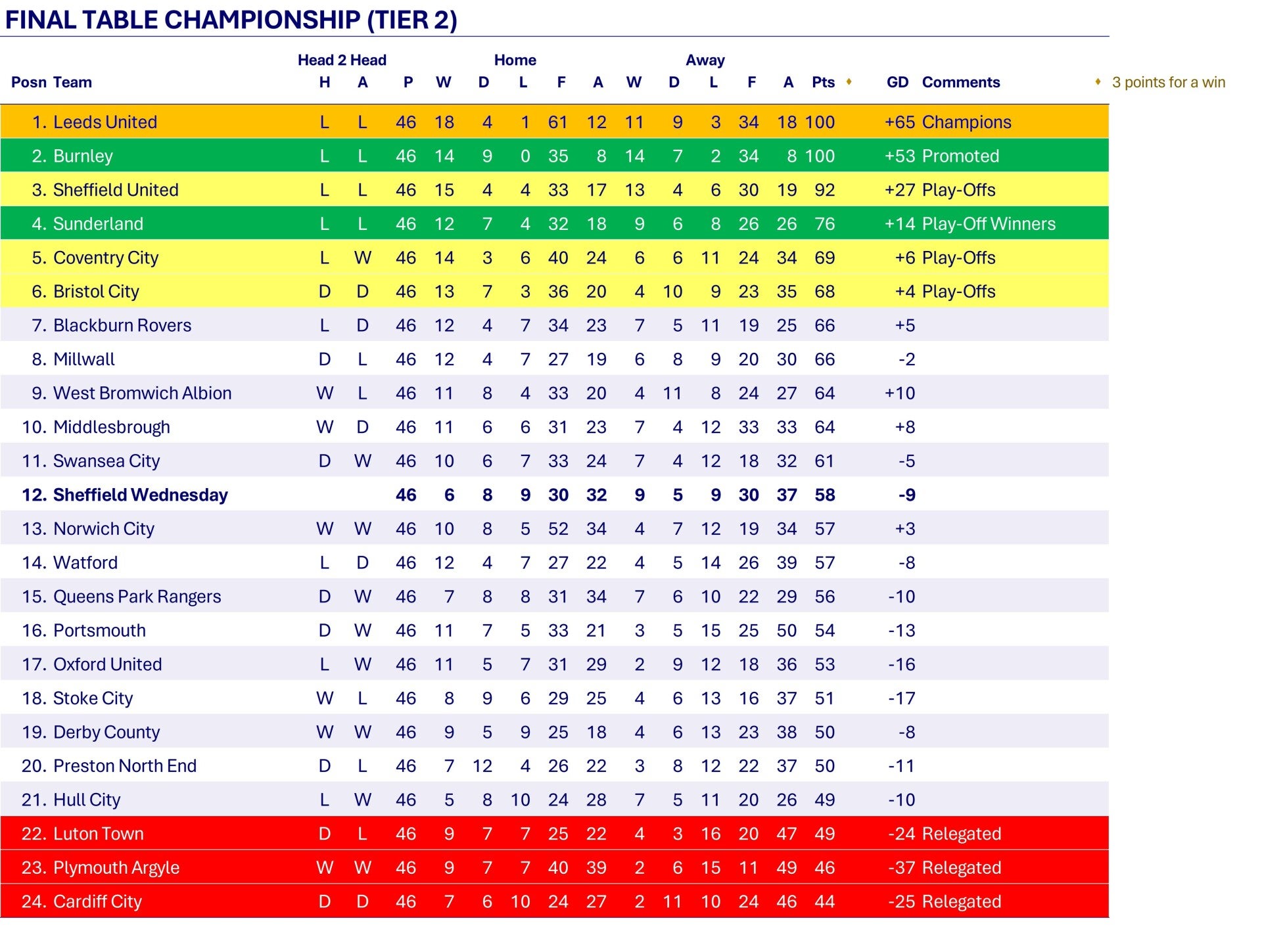Viewport: 1262px width, 952px height.
Task: Click the Away group header
Action: (x=705, y=60)
